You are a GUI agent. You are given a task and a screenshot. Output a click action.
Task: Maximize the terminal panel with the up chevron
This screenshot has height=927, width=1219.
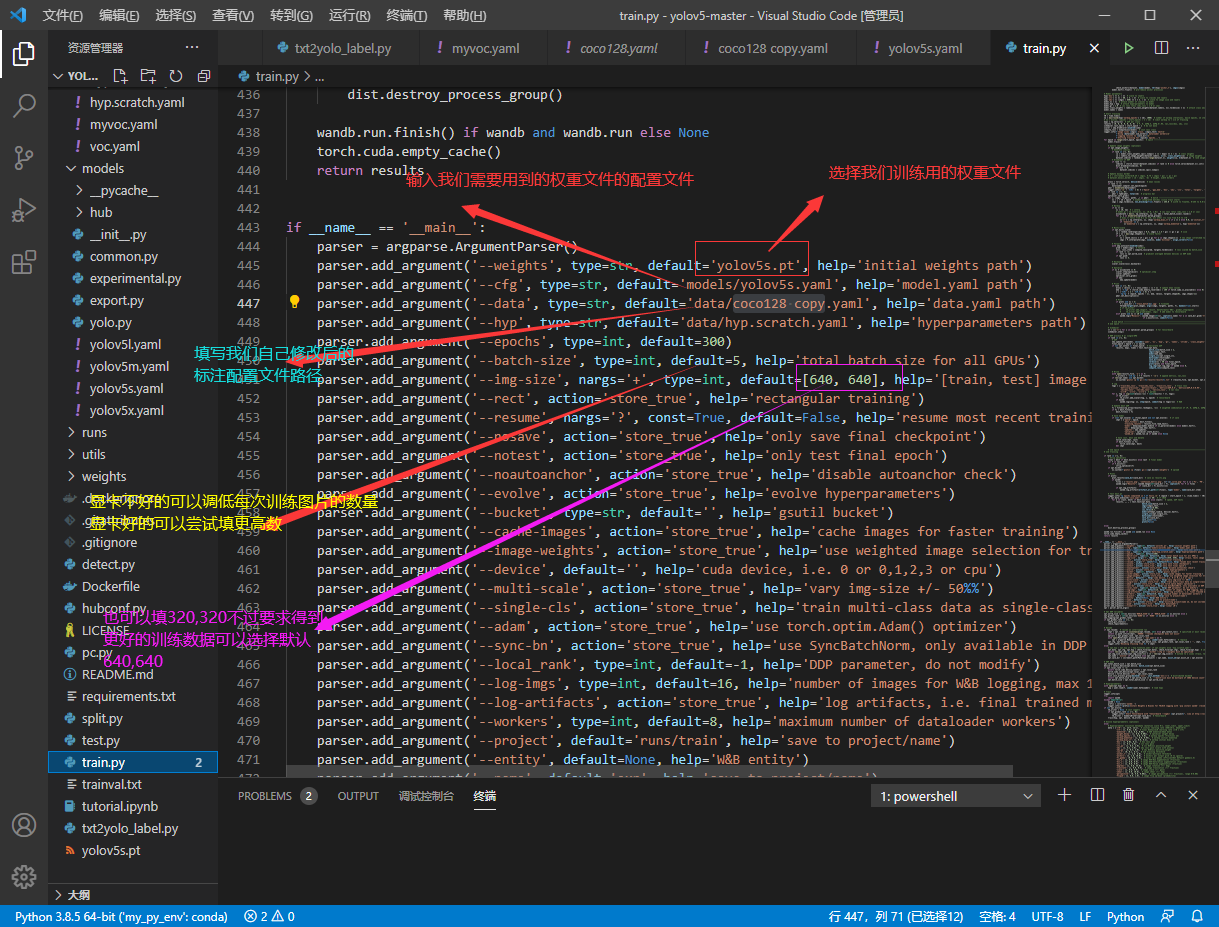pos(1161,795)
